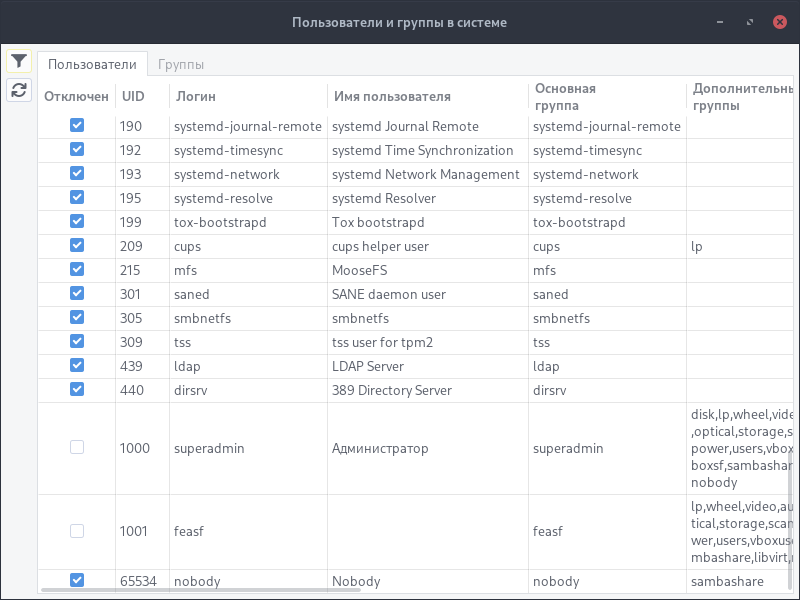The image size is (800, 600).
Task: Toggle disabled checkbox for cups user
Action: [77, 245]
